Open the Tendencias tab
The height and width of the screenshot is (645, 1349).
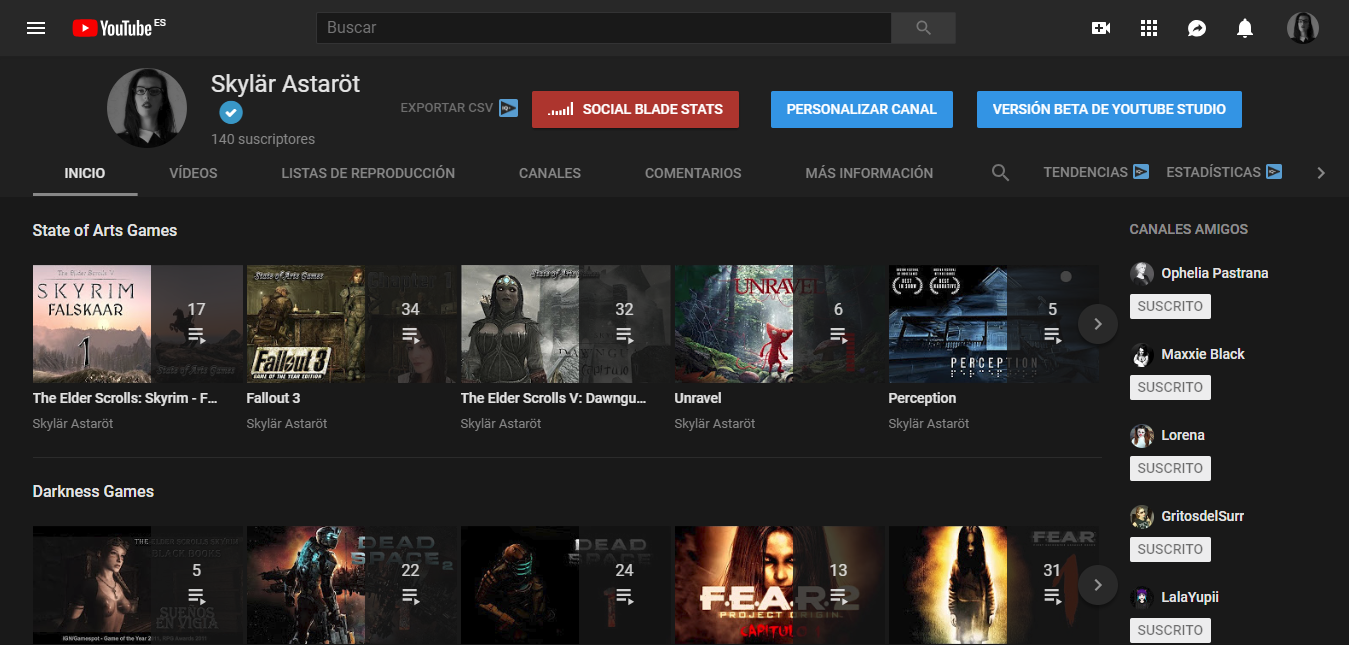1085,172
